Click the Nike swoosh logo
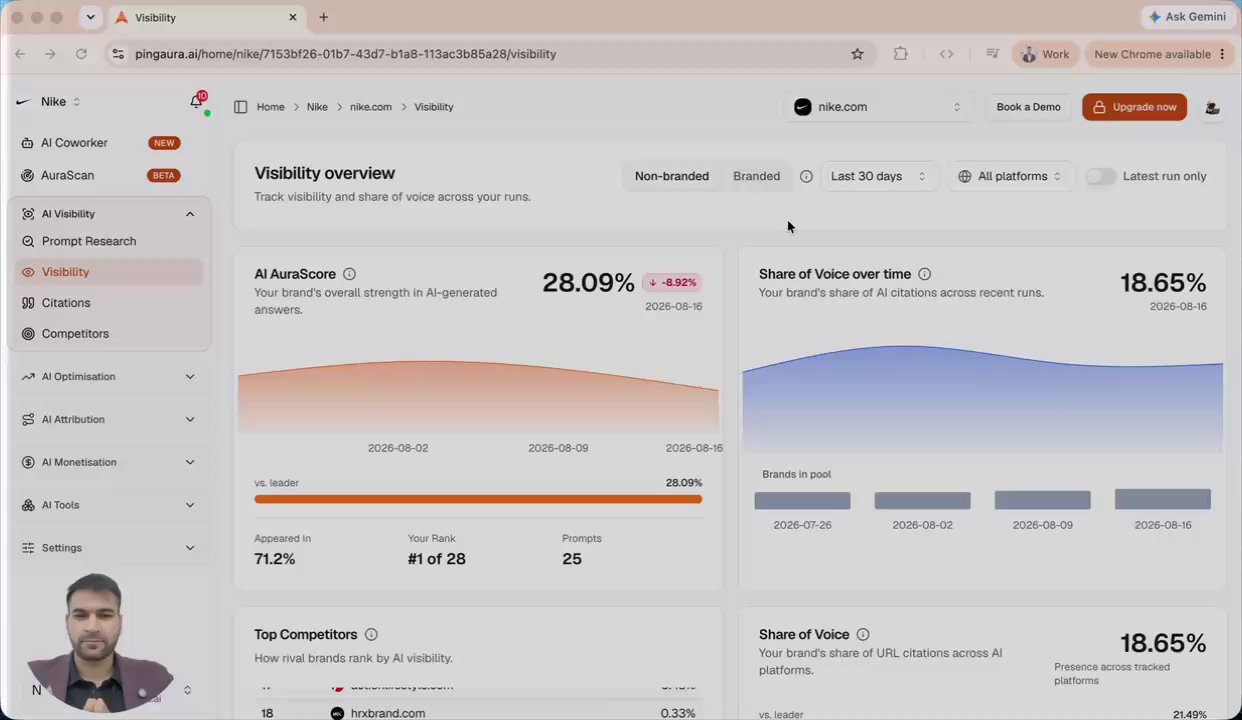The image size is (1242, 720). 24,102
